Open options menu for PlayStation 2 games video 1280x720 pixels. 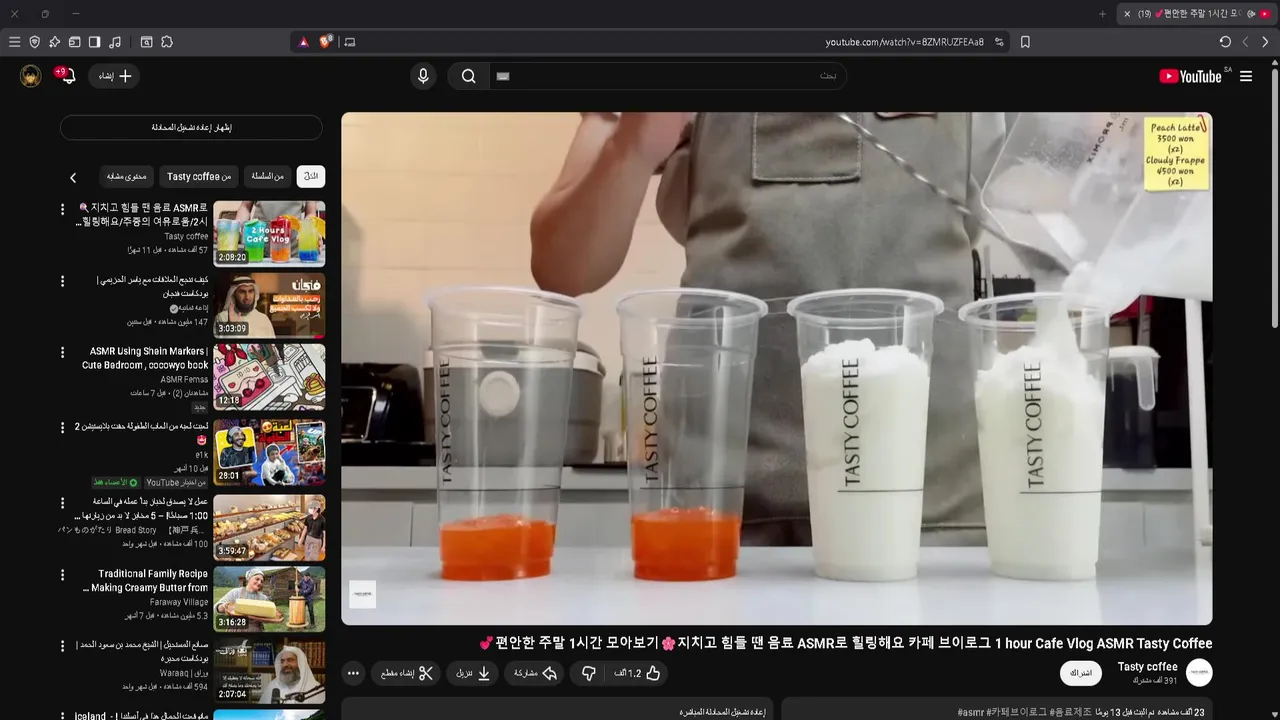62,428
